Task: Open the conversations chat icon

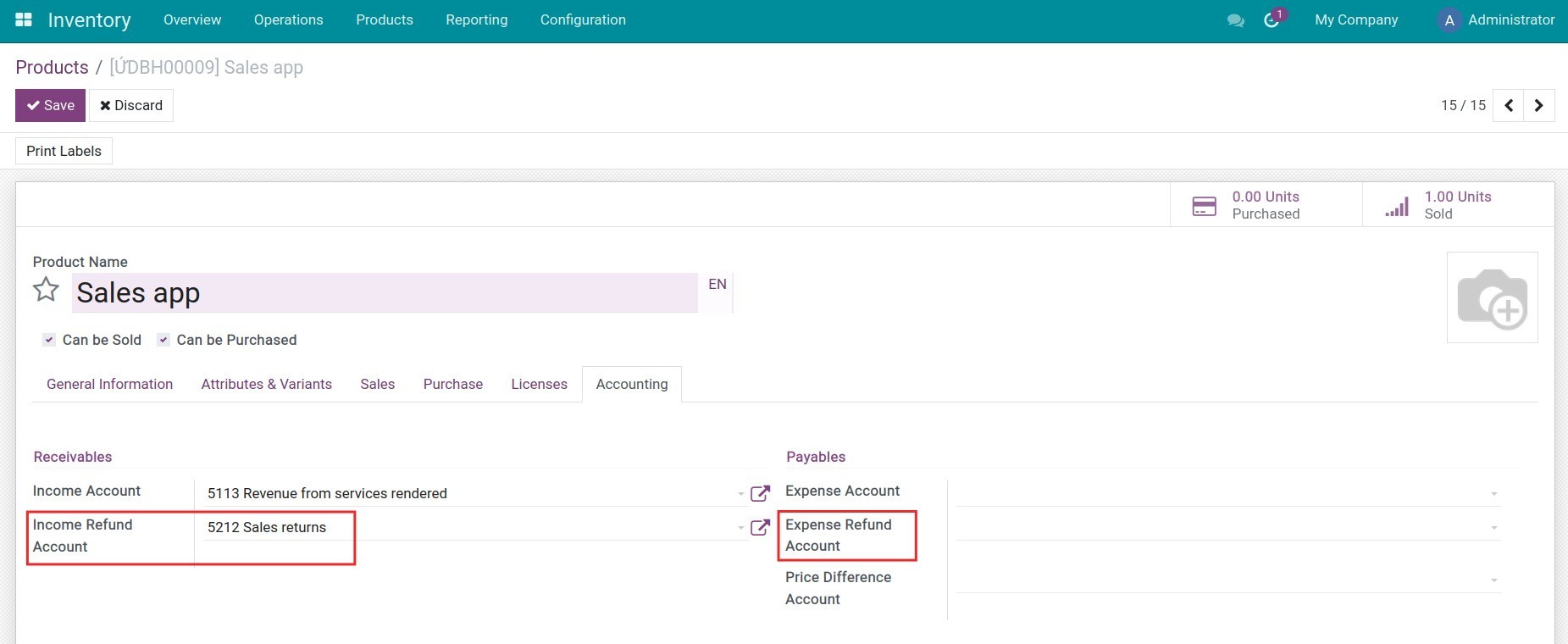Action: (x=1235, y=20)
